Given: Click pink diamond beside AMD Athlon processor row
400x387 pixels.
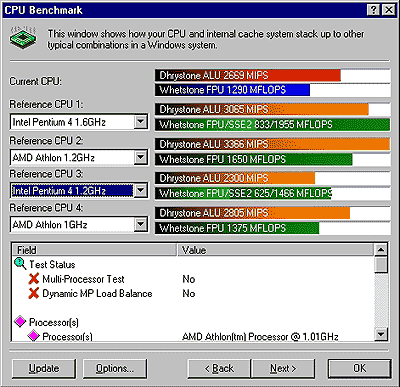Looking at the screenshot, I should tap(33, 335).
